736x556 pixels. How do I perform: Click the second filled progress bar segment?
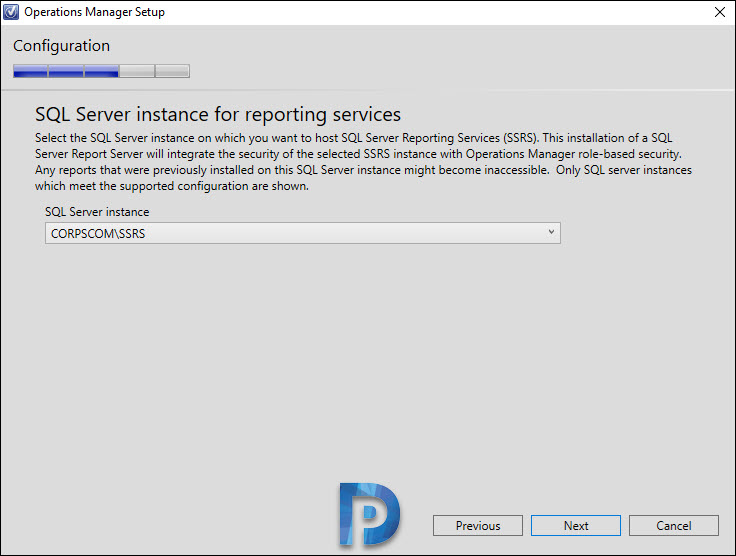click(x=66, y=71)
